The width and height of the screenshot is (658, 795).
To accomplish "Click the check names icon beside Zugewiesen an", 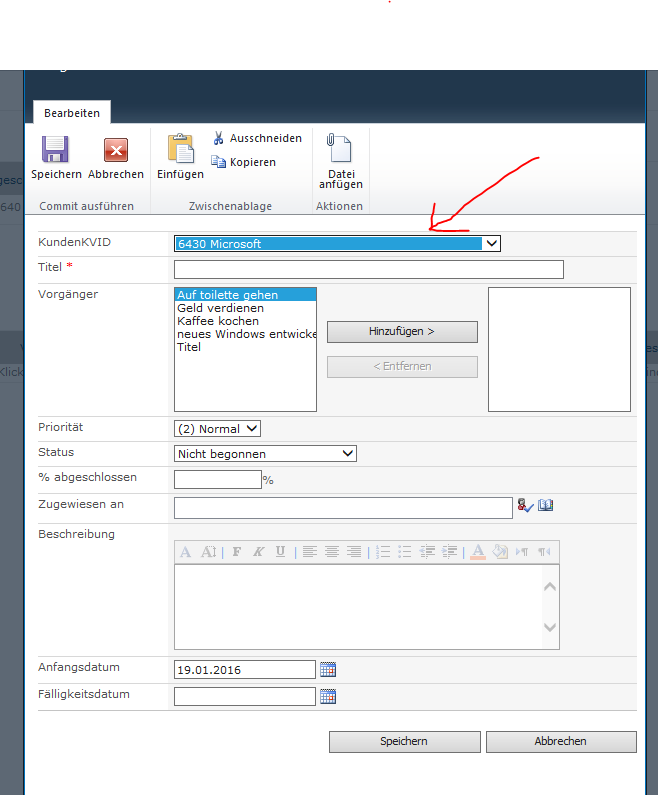I will [x=525, y=505].
